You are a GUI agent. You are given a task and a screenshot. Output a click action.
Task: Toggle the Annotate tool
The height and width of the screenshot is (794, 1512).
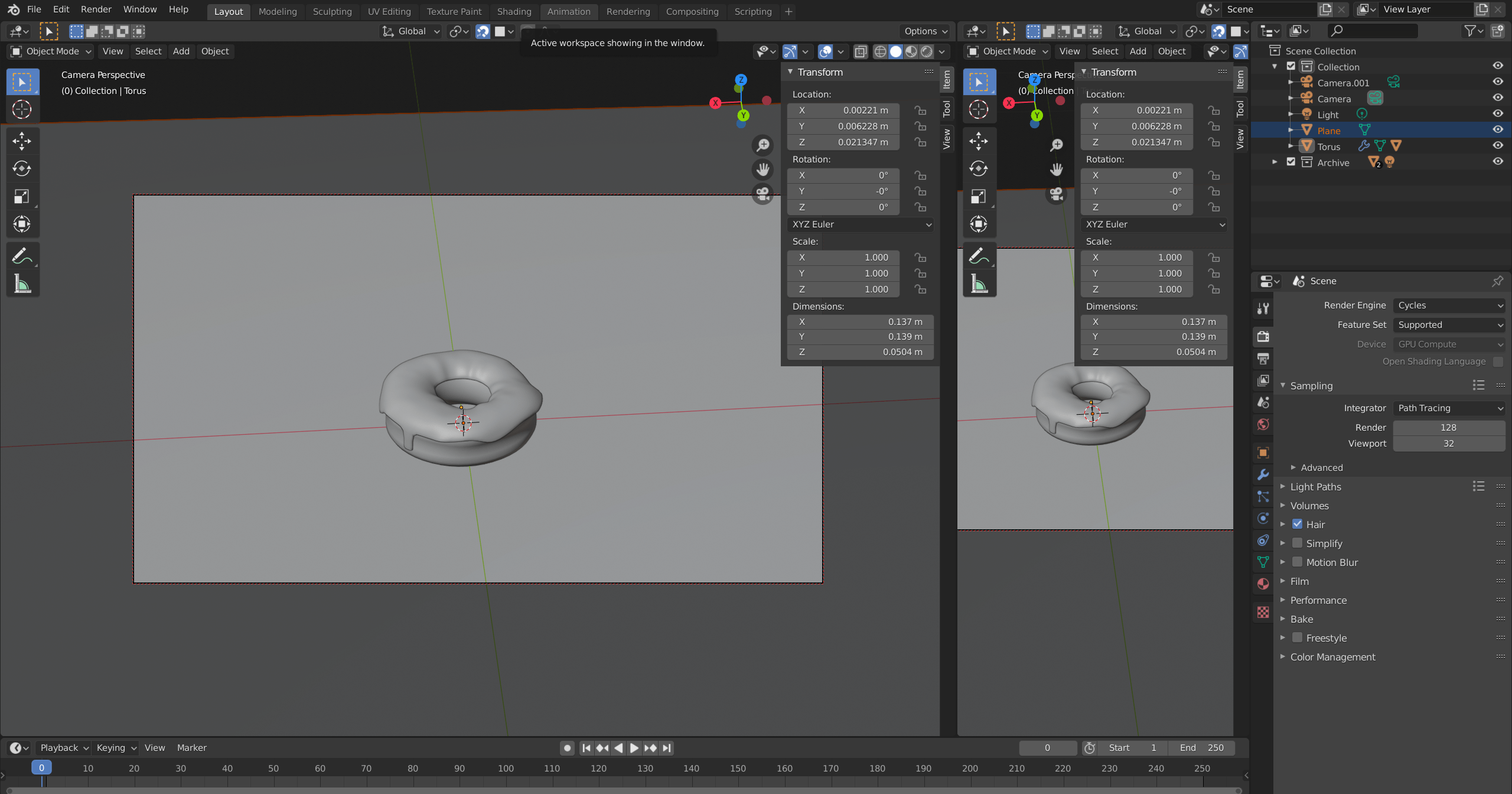coord(22,255)
